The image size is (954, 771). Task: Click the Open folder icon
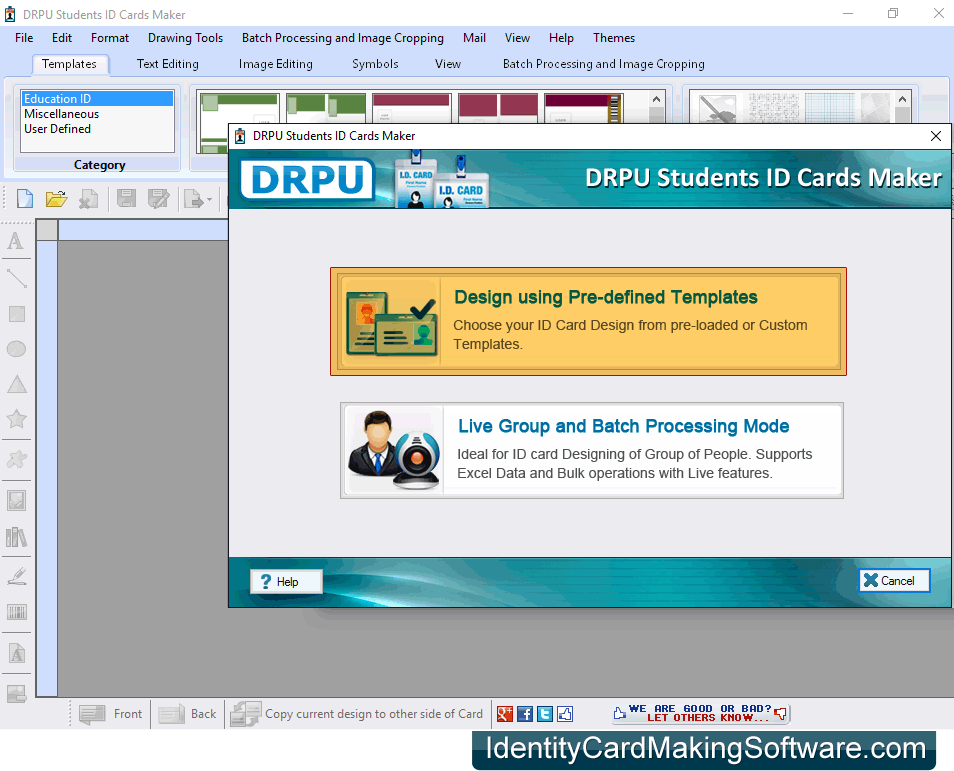(56, 198)
